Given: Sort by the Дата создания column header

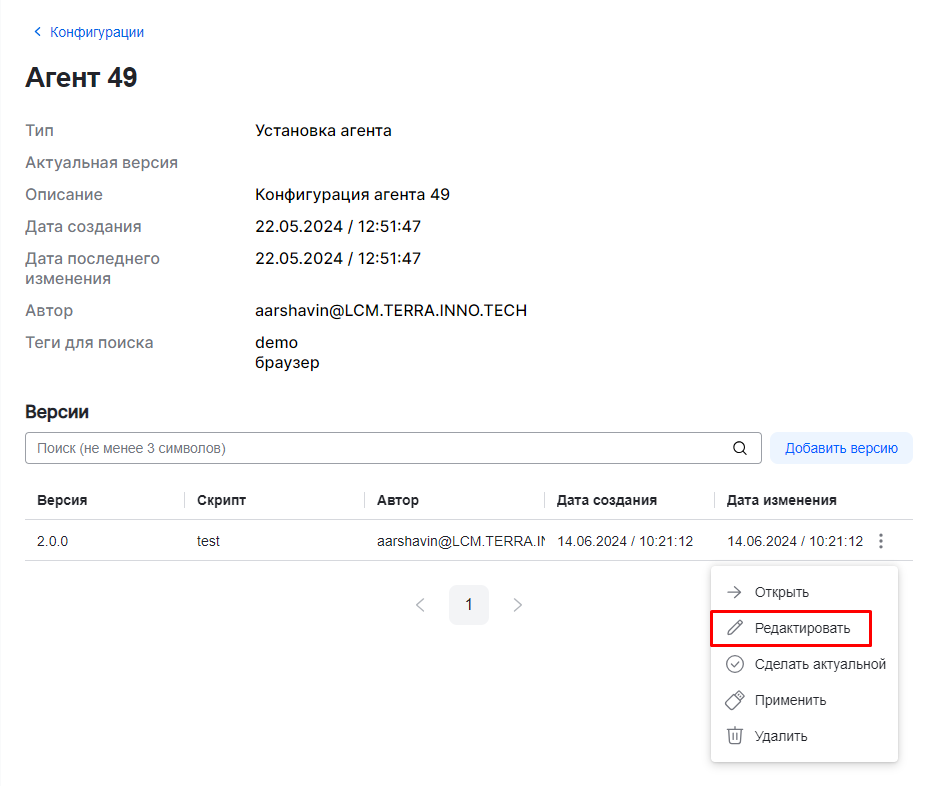Looking at the screenshot, I should (607, 500).
